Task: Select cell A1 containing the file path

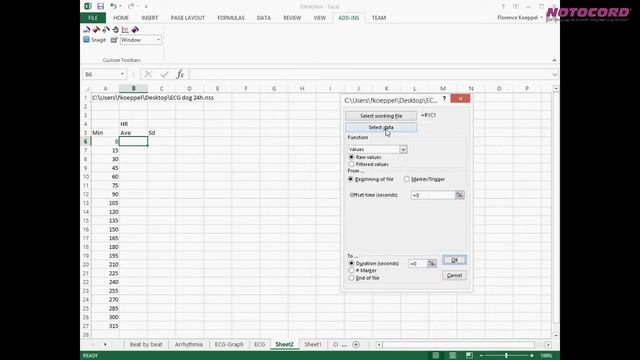Action: (x=105, y=98)
